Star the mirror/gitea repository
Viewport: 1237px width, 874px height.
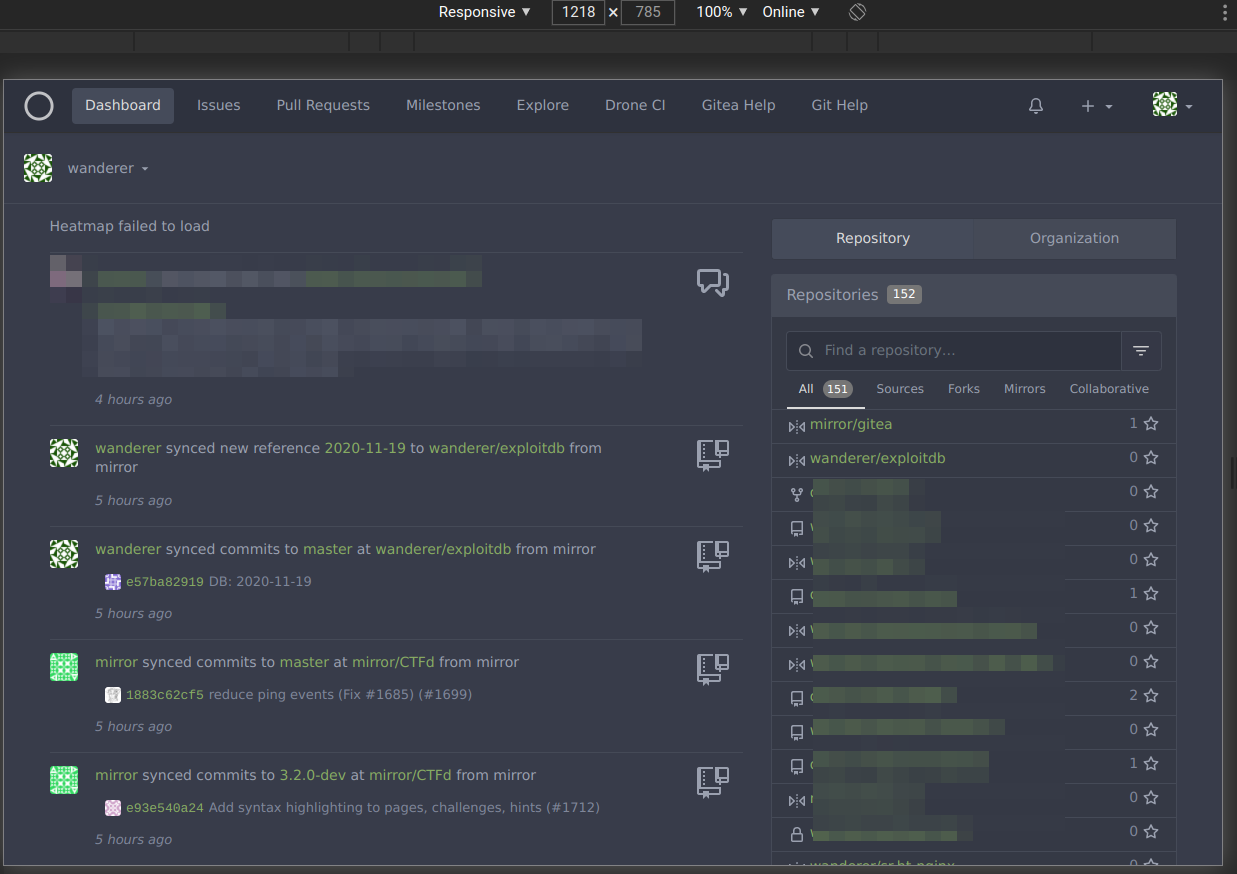pyautogui.click(x=1151, y=424)
